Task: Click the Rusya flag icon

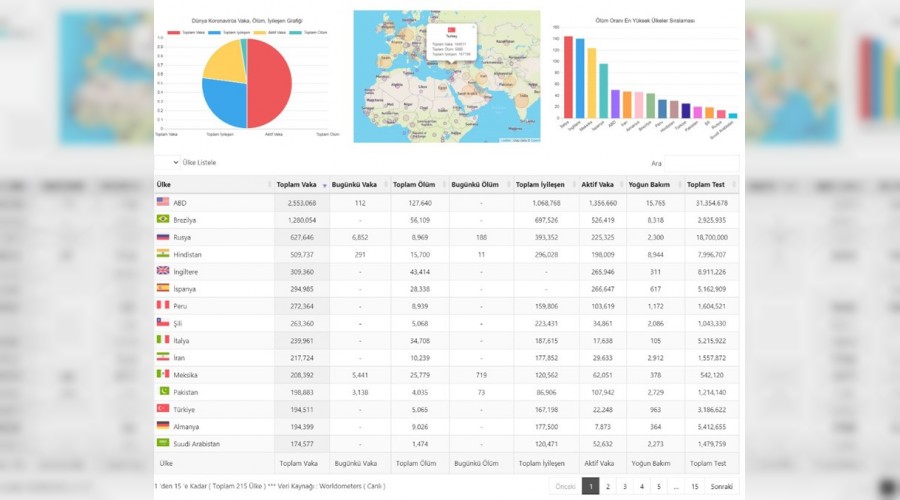Action: click(163, 236)
